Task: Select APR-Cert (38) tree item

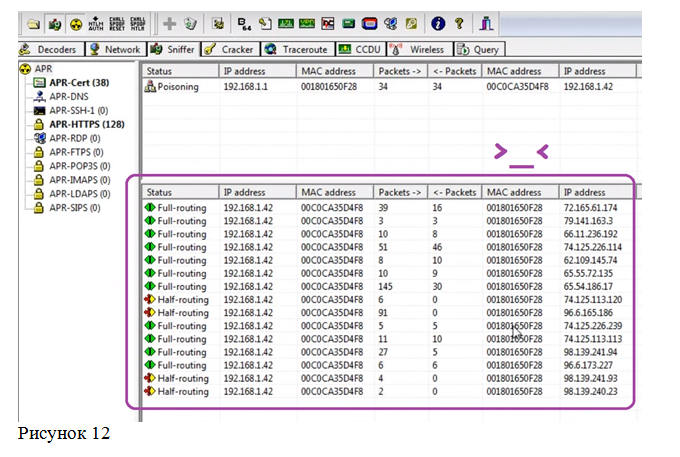Action: (x=79, y=83)
